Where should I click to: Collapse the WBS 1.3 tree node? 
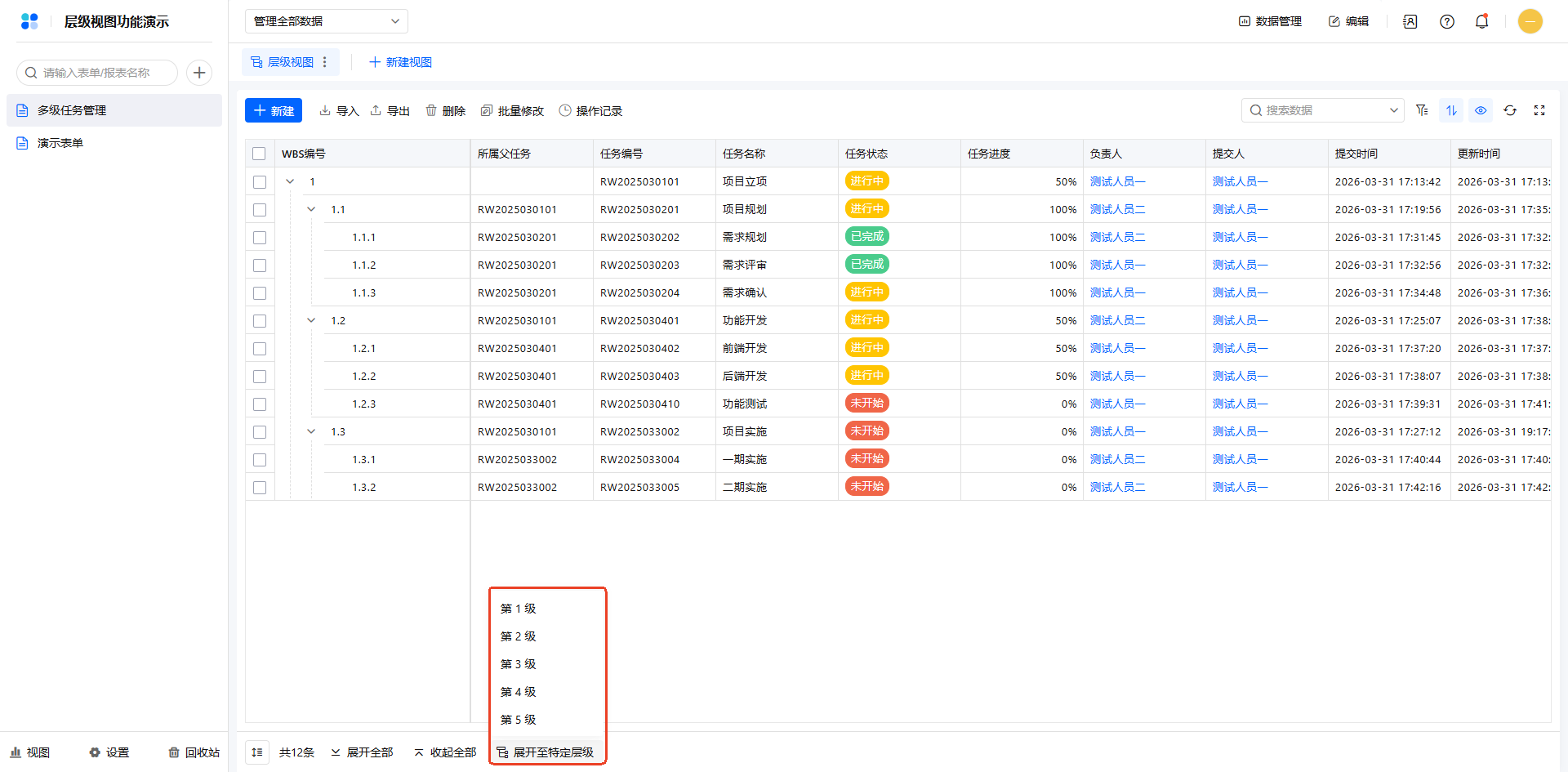pyautogui.click(x=311, y=432)
